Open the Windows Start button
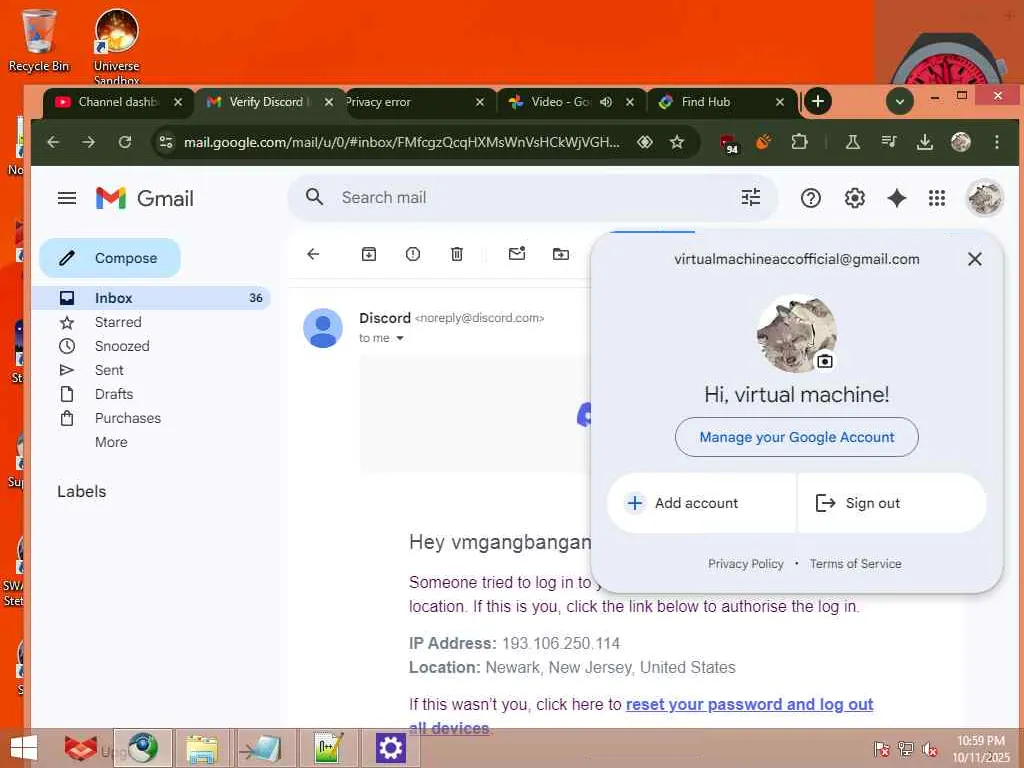Image resolution: width=1024 pixels, height=768 pixels. point(24,748)
